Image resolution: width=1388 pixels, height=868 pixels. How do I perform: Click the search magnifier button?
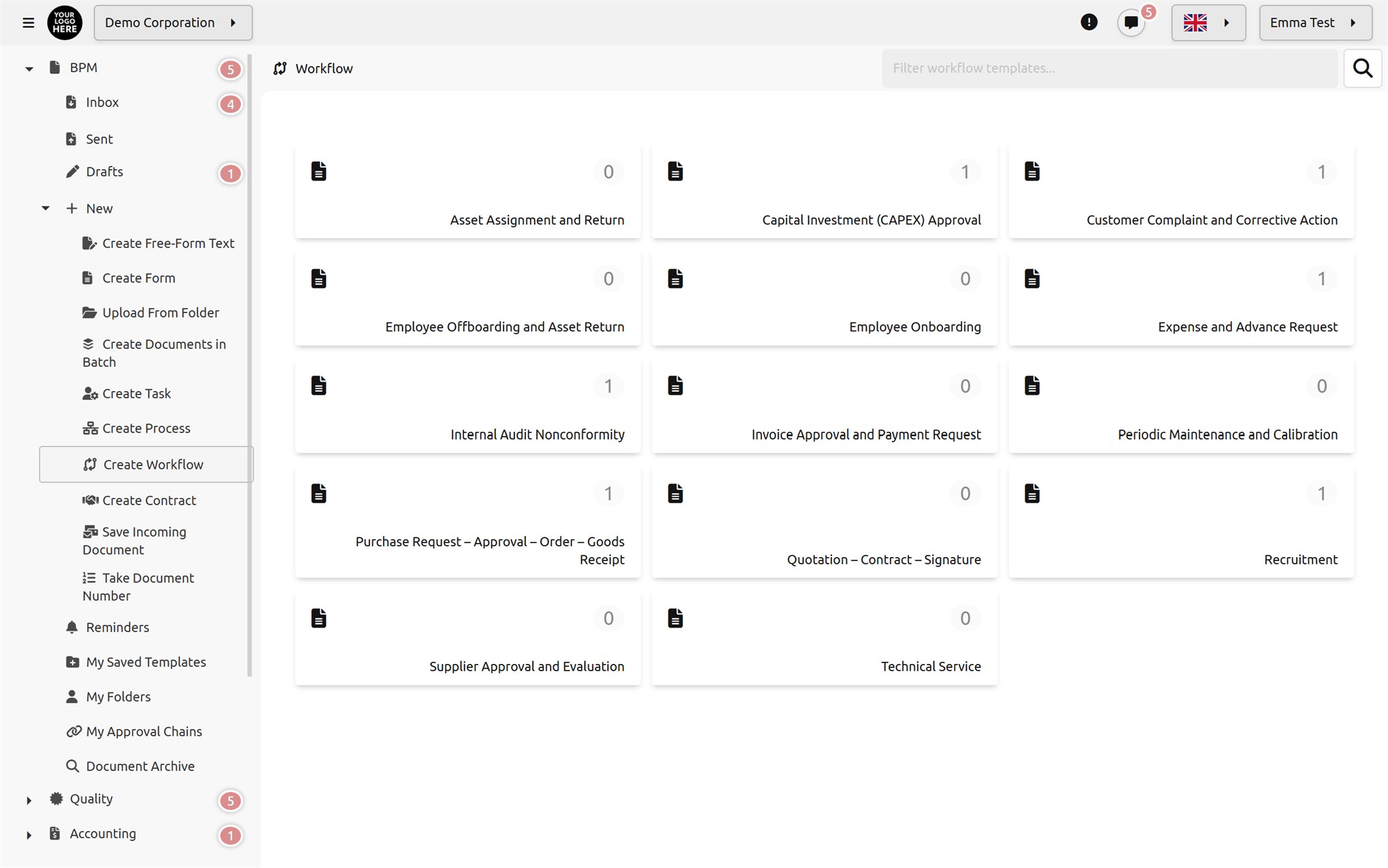[x=1362, y=68]
